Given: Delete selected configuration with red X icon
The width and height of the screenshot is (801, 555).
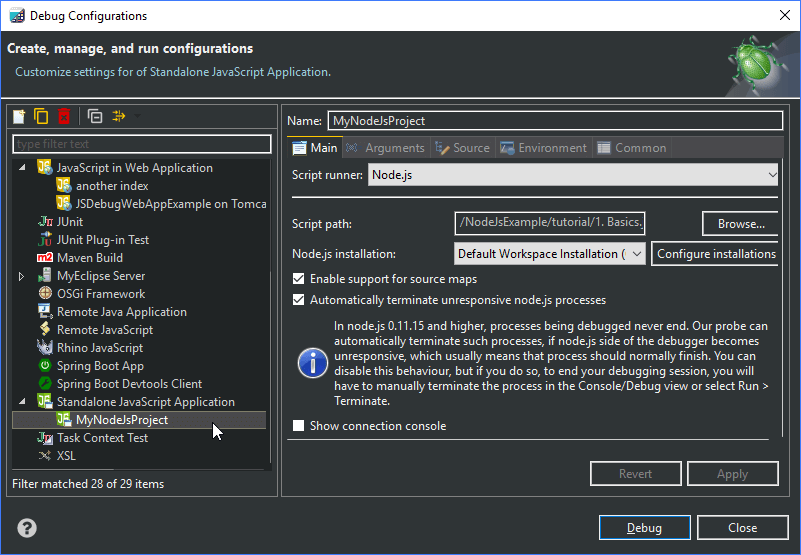Looking at the screenshot, I should point(64,117).
